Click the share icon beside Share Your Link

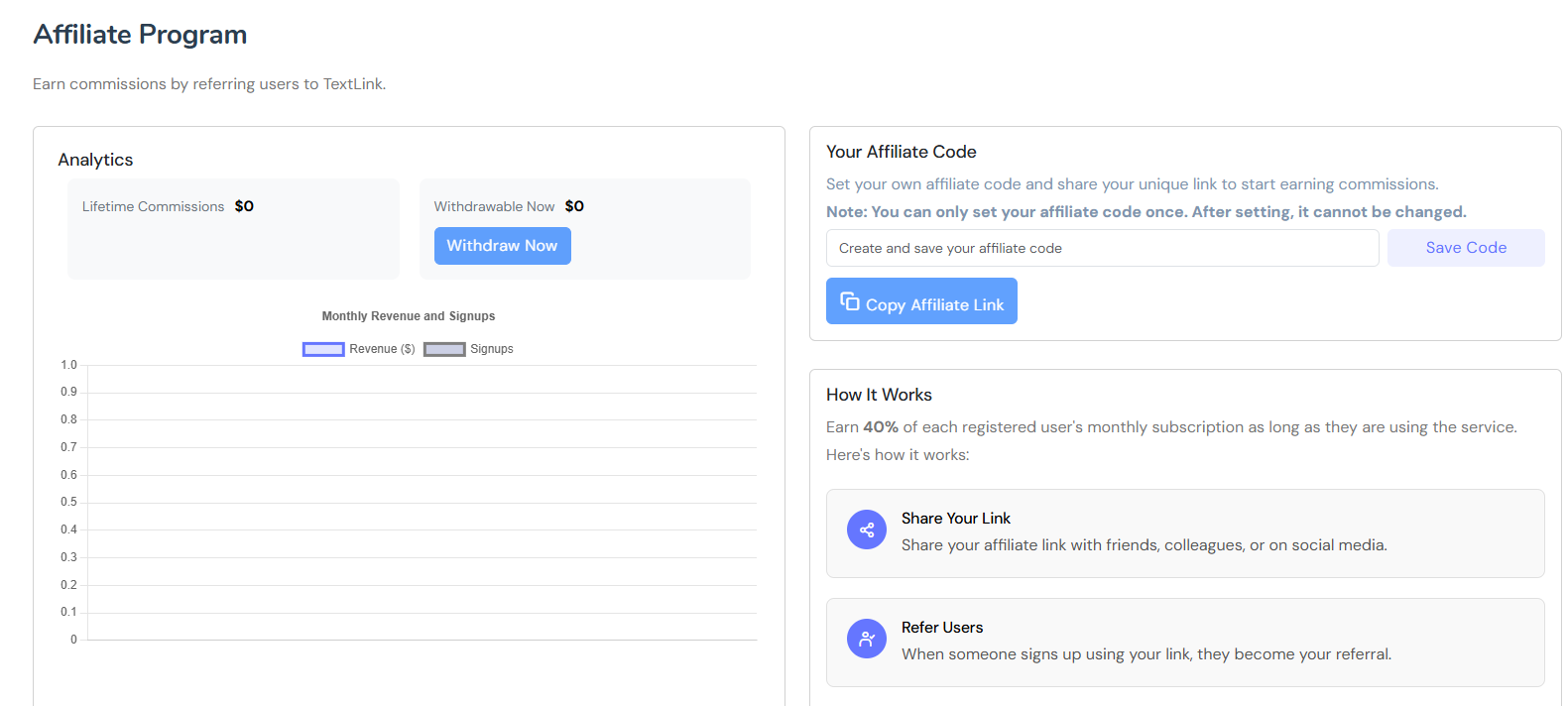866,529
